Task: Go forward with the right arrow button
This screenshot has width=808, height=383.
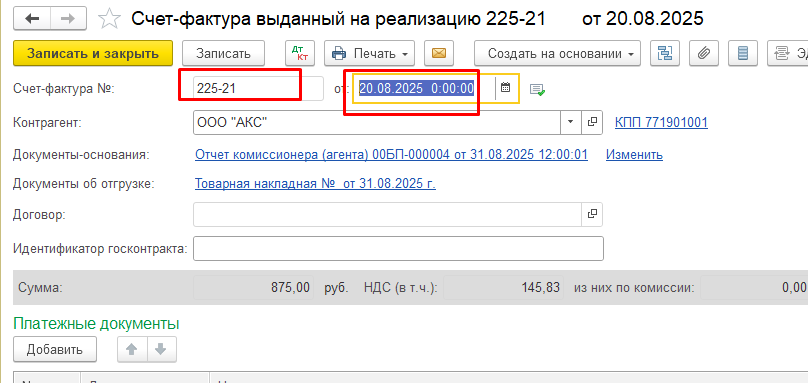Action: click(69, 19)
